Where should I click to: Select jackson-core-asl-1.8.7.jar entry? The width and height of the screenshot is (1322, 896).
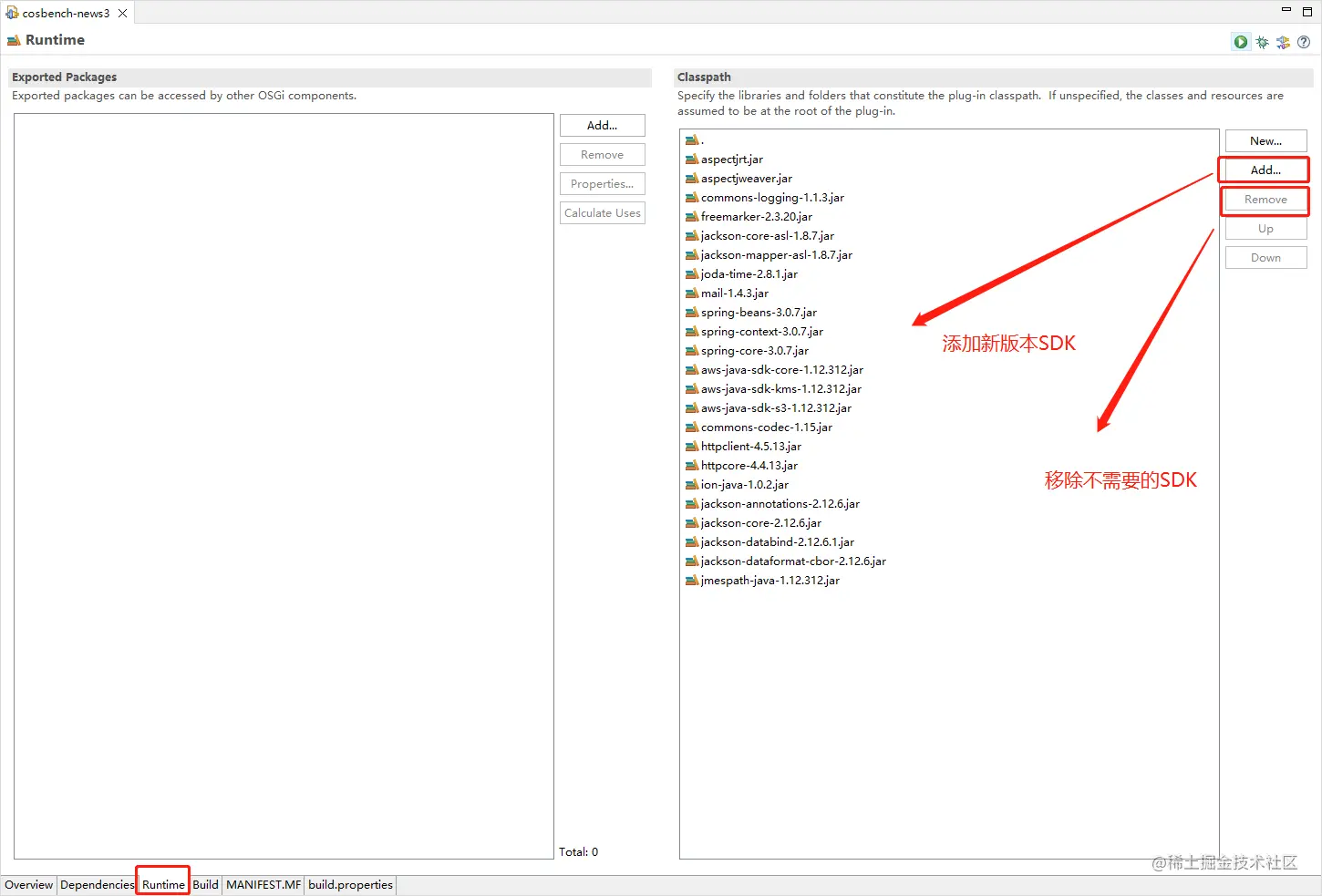click(759, 236)
